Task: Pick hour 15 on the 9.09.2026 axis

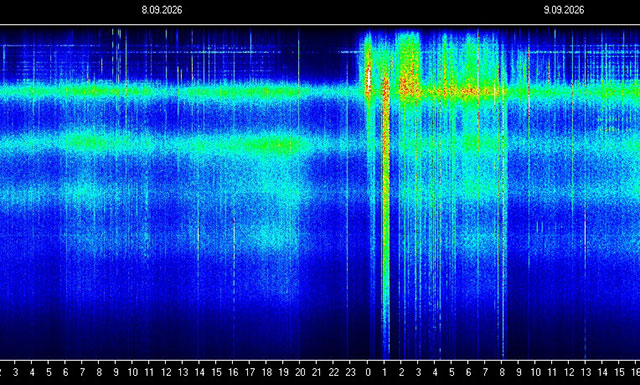Action: (619, 372)
